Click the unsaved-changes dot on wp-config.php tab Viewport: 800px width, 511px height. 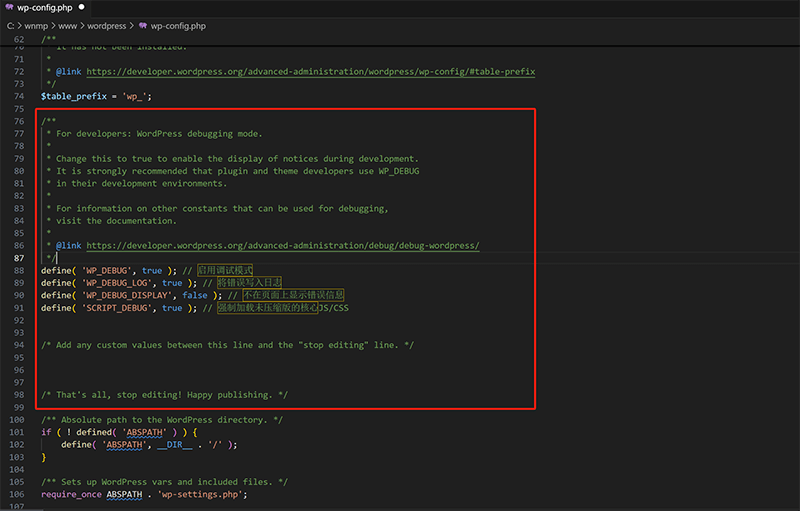82,7
